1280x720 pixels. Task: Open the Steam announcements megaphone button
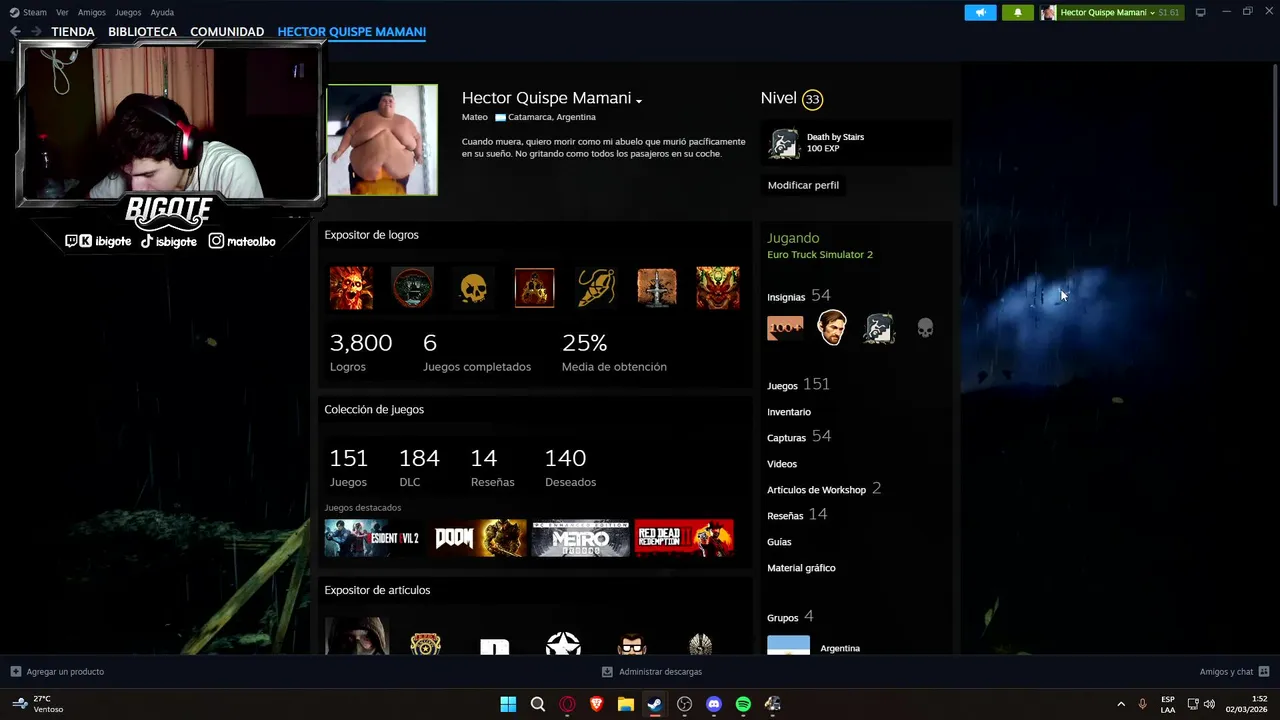[x=980, y=13]
